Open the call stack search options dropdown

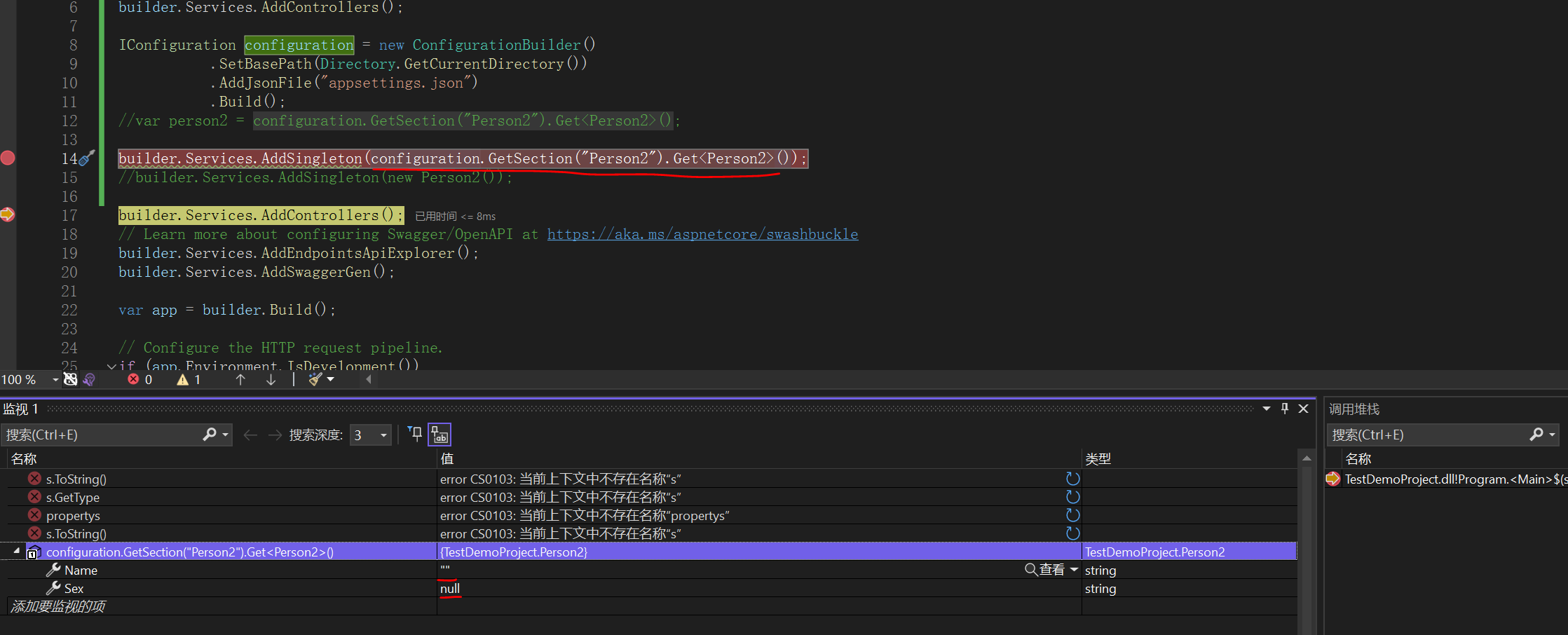coord(1552,435)
